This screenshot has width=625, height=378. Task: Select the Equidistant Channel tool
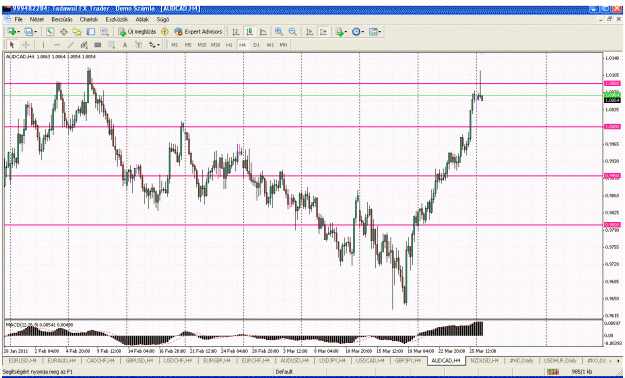coord(84,45)
